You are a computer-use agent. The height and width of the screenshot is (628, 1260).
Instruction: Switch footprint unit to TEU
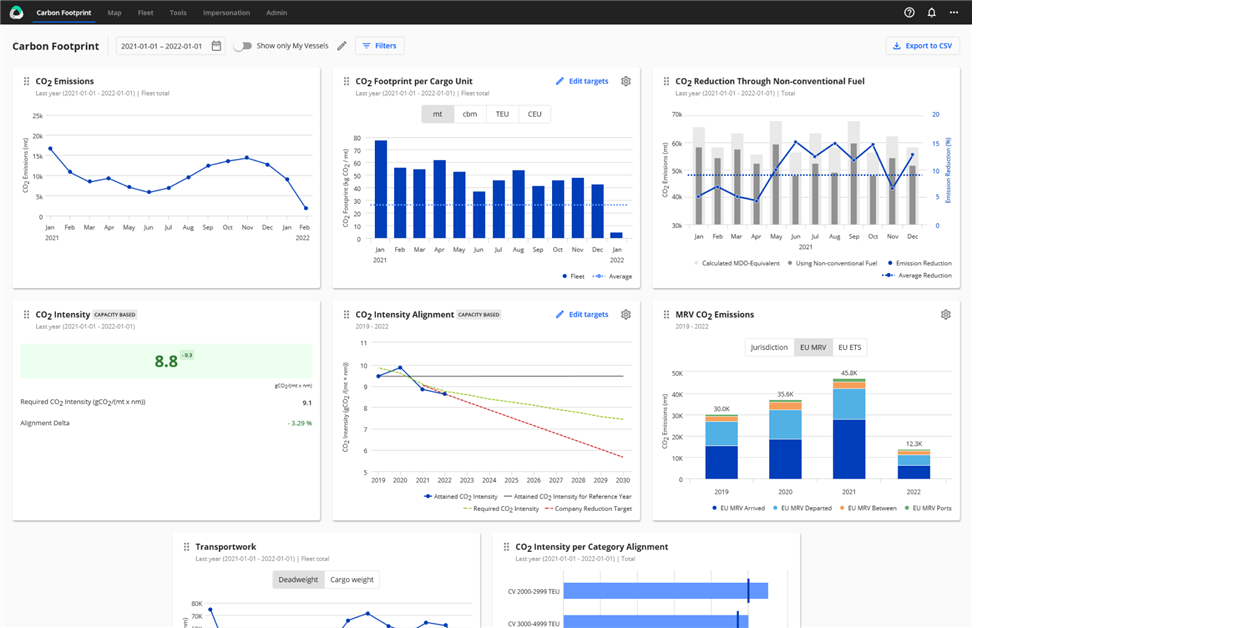[502, 113]
